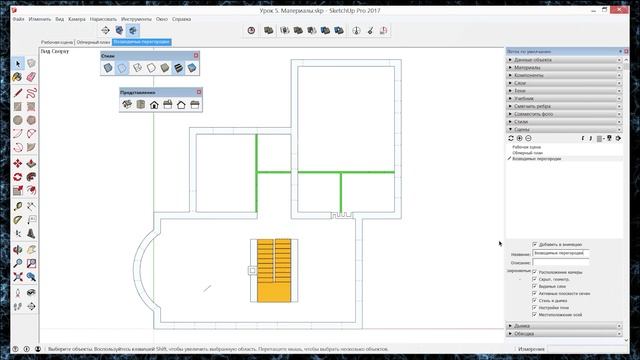Toggle 'Скрыт. геометр.' checkbox

[x=535, y=279]
